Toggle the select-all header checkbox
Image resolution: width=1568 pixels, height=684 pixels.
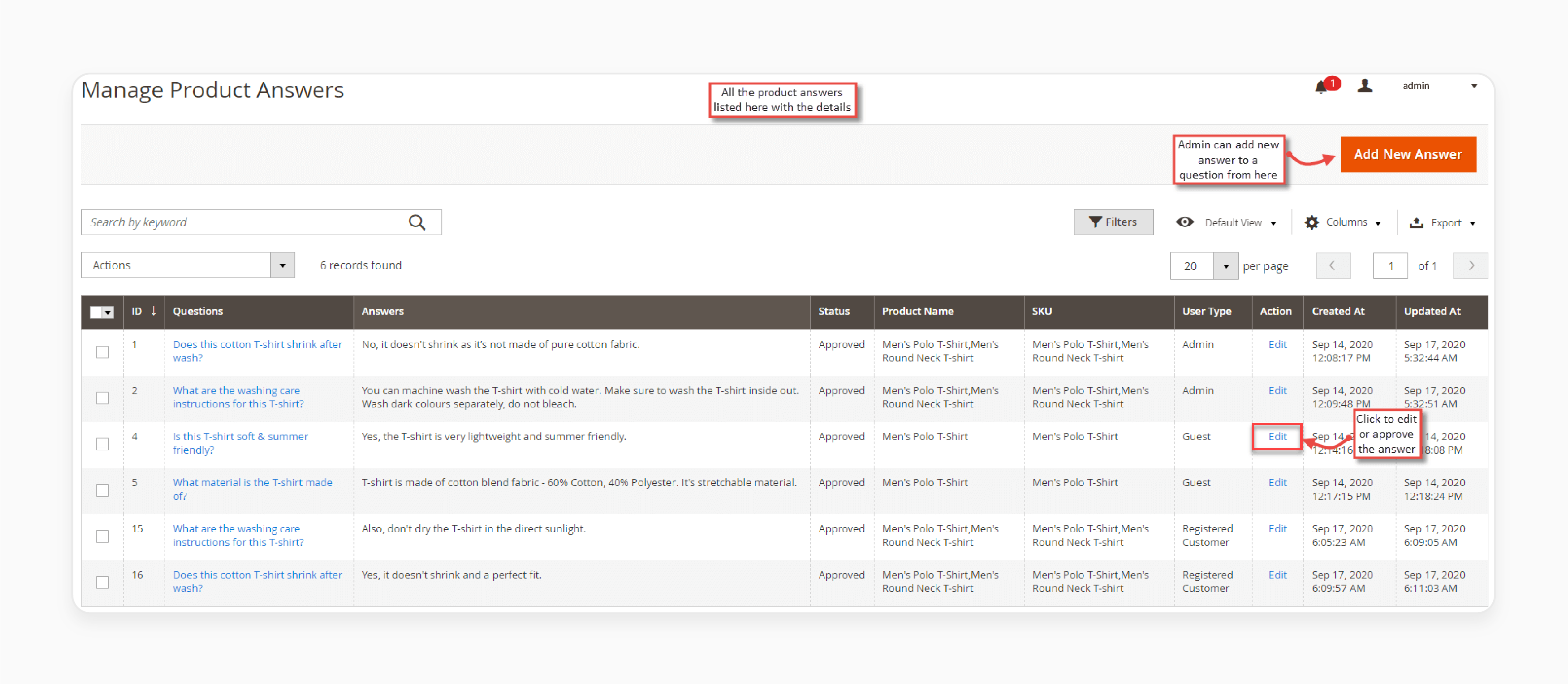coord(95,312)
